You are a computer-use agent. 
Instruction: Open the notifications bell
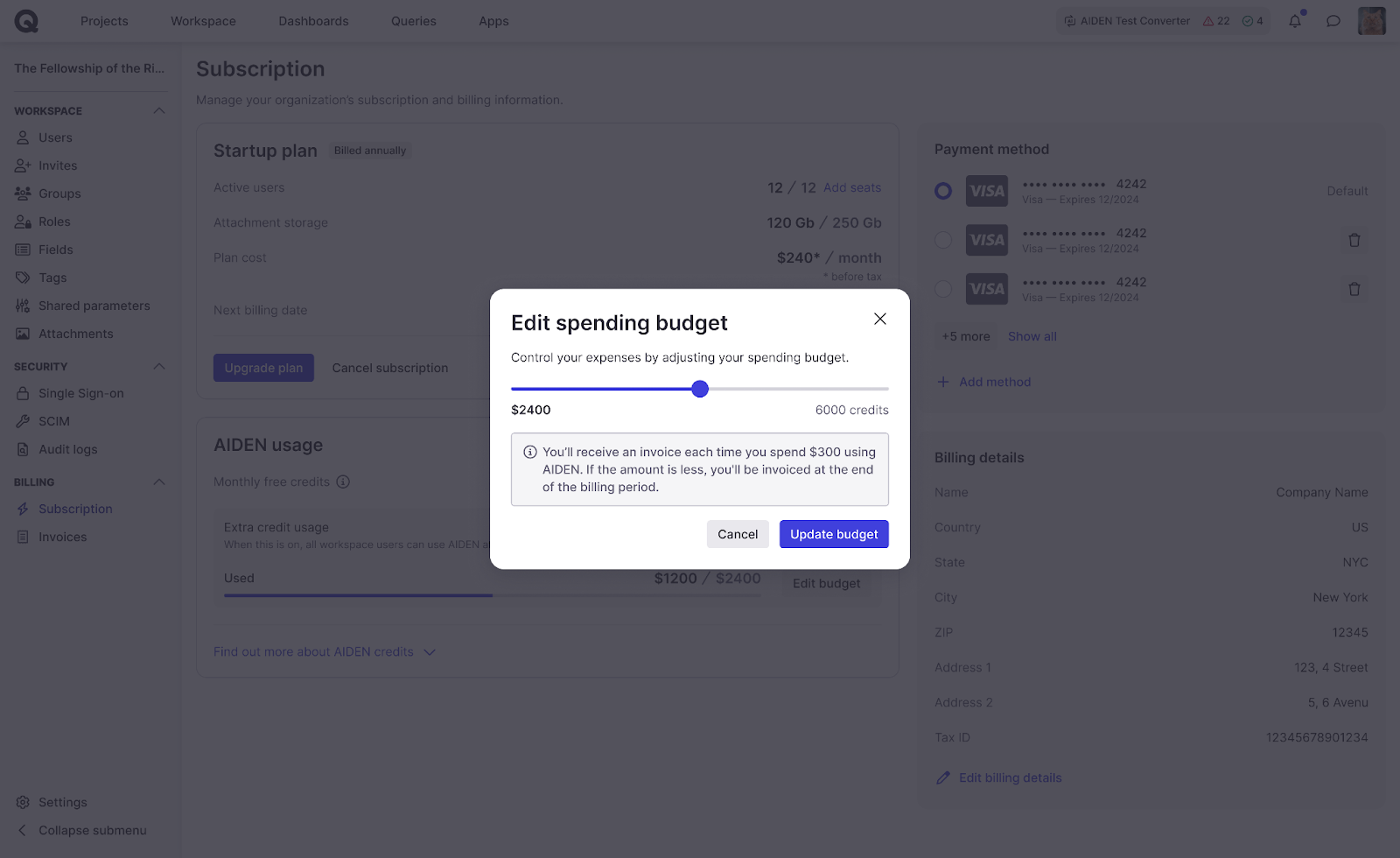click(1295, 21)
